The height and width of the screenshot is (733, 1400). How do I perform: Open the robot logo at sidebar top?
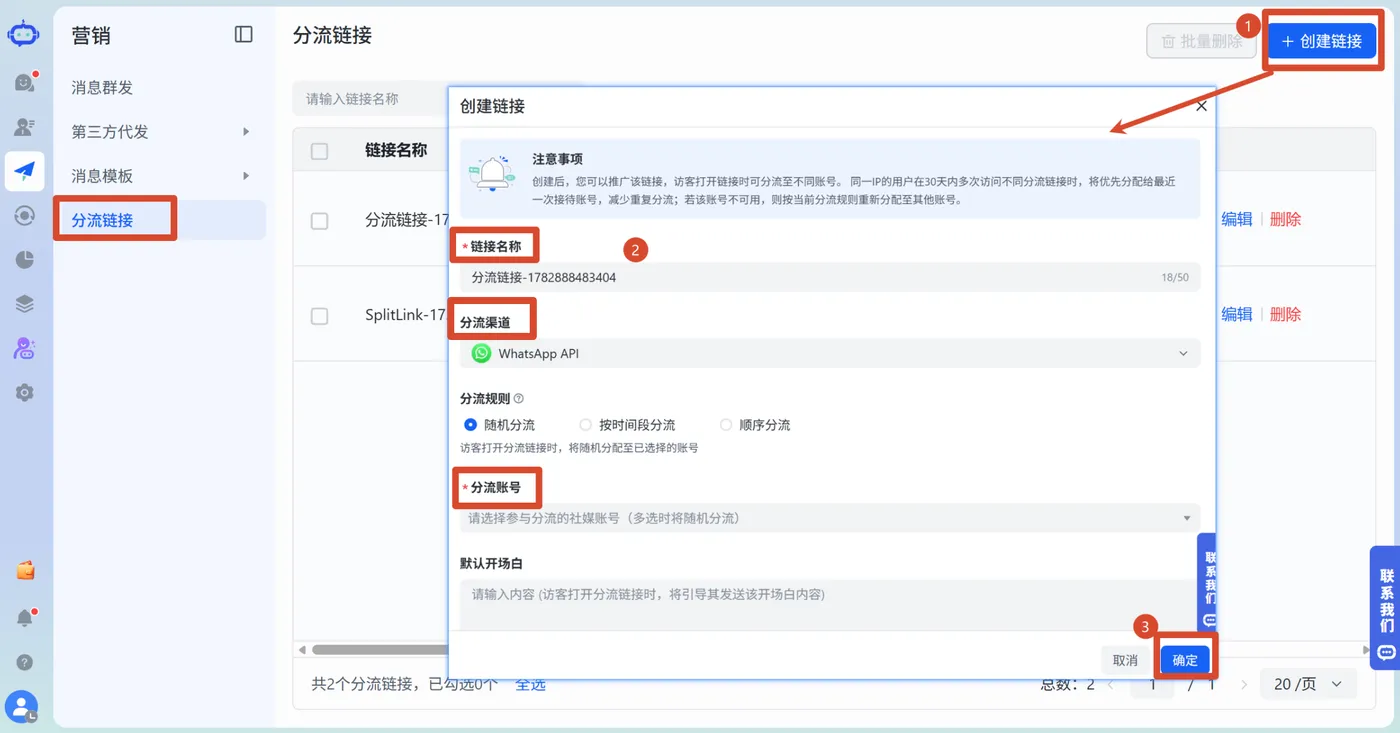(23, 33)
